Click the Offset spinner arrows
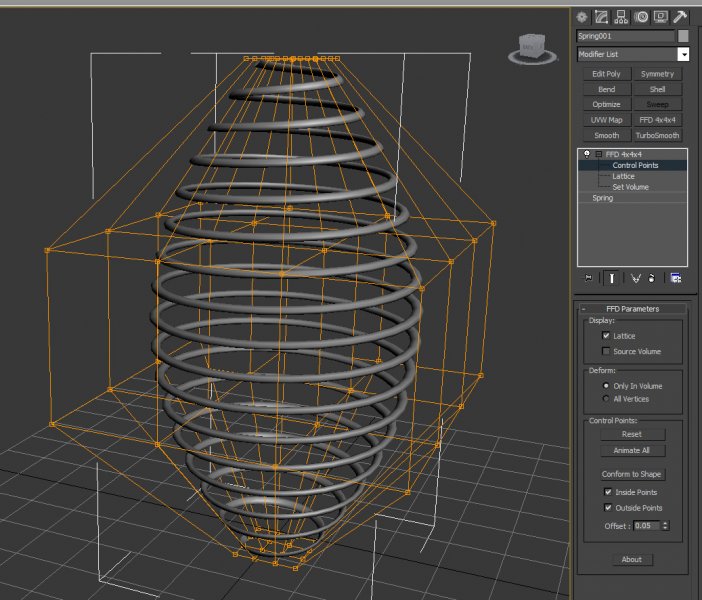This screenshot has width=702, height=600. pyautogui.click(x=665, y=526)
